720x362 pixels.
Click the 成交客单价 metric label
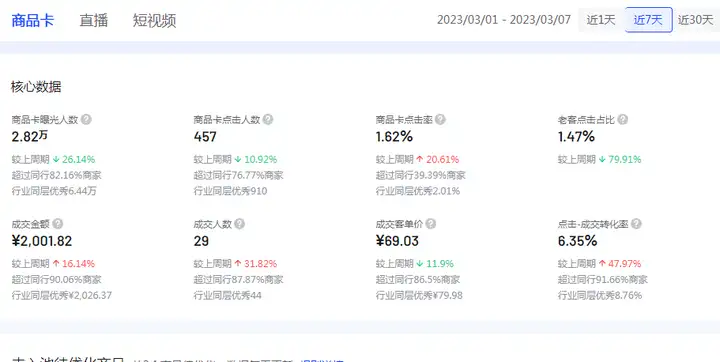tap(399, 224)
